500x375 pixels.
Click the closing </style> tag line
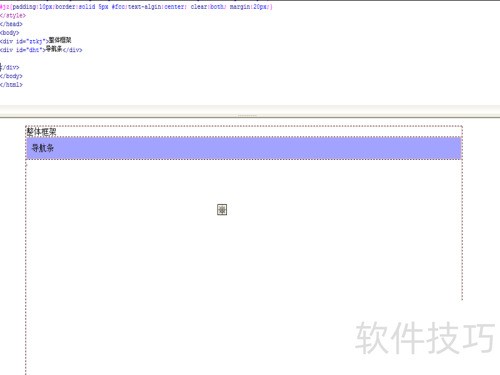coord(13,15)
